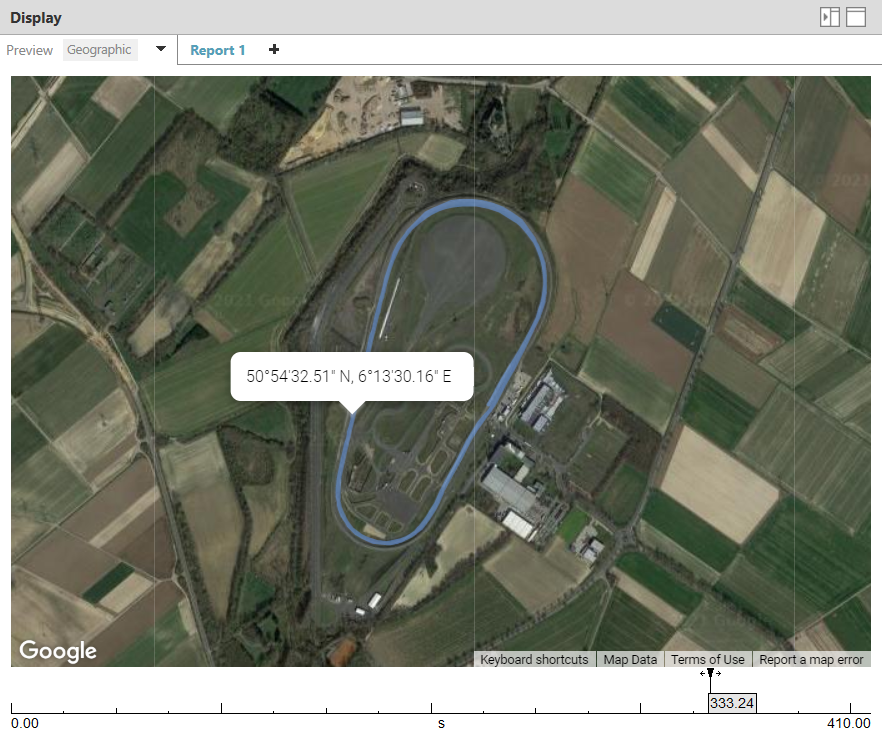Click Report a map error link
882x732 pixels.
[x=811, y=660]
